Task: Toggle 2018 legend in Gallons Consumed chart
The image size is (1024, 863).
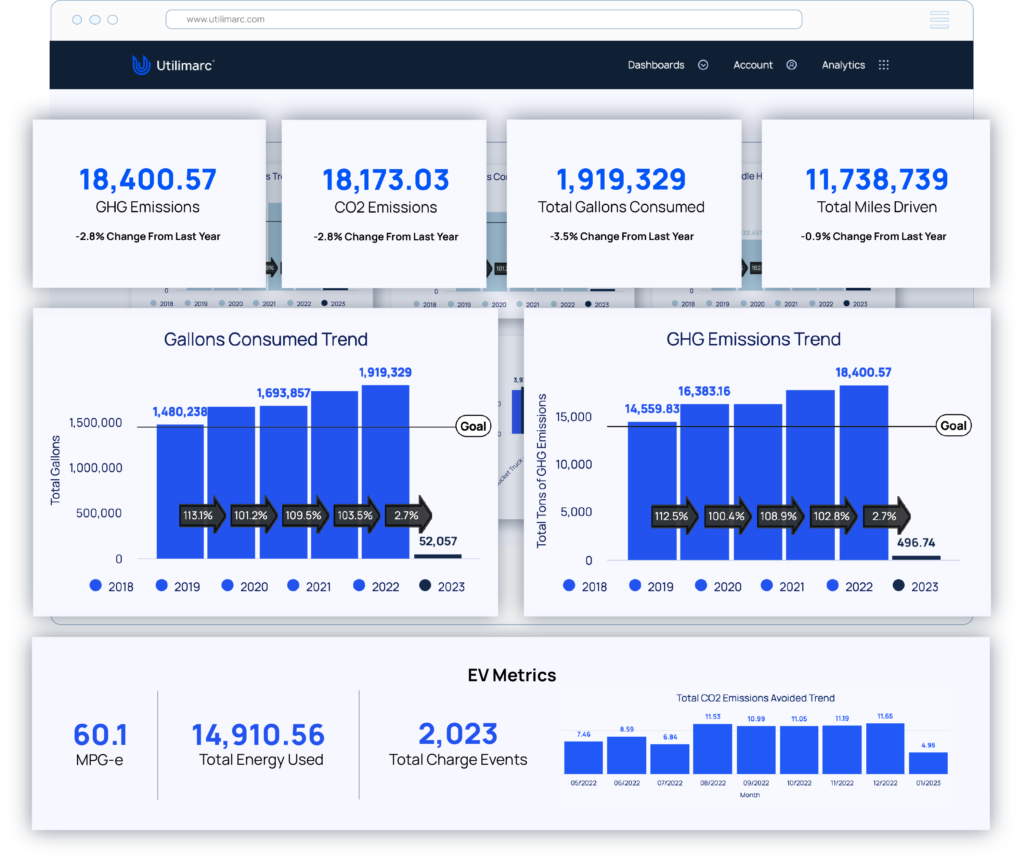Action: pyautogui.click(x=112, y=586)
